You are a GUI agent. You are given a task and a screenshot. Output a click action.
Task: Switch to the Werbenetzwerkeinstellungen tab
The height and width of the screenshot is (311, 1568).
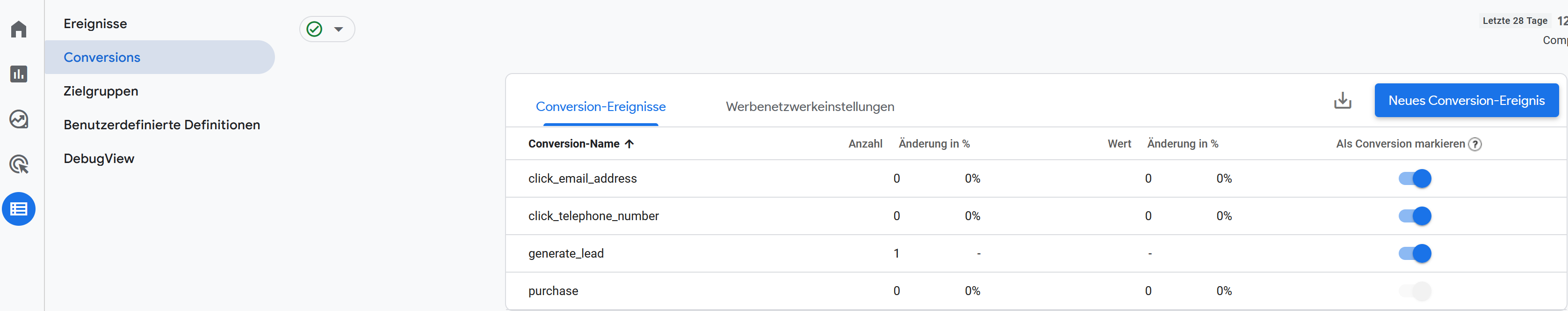(x=810, y=107)
